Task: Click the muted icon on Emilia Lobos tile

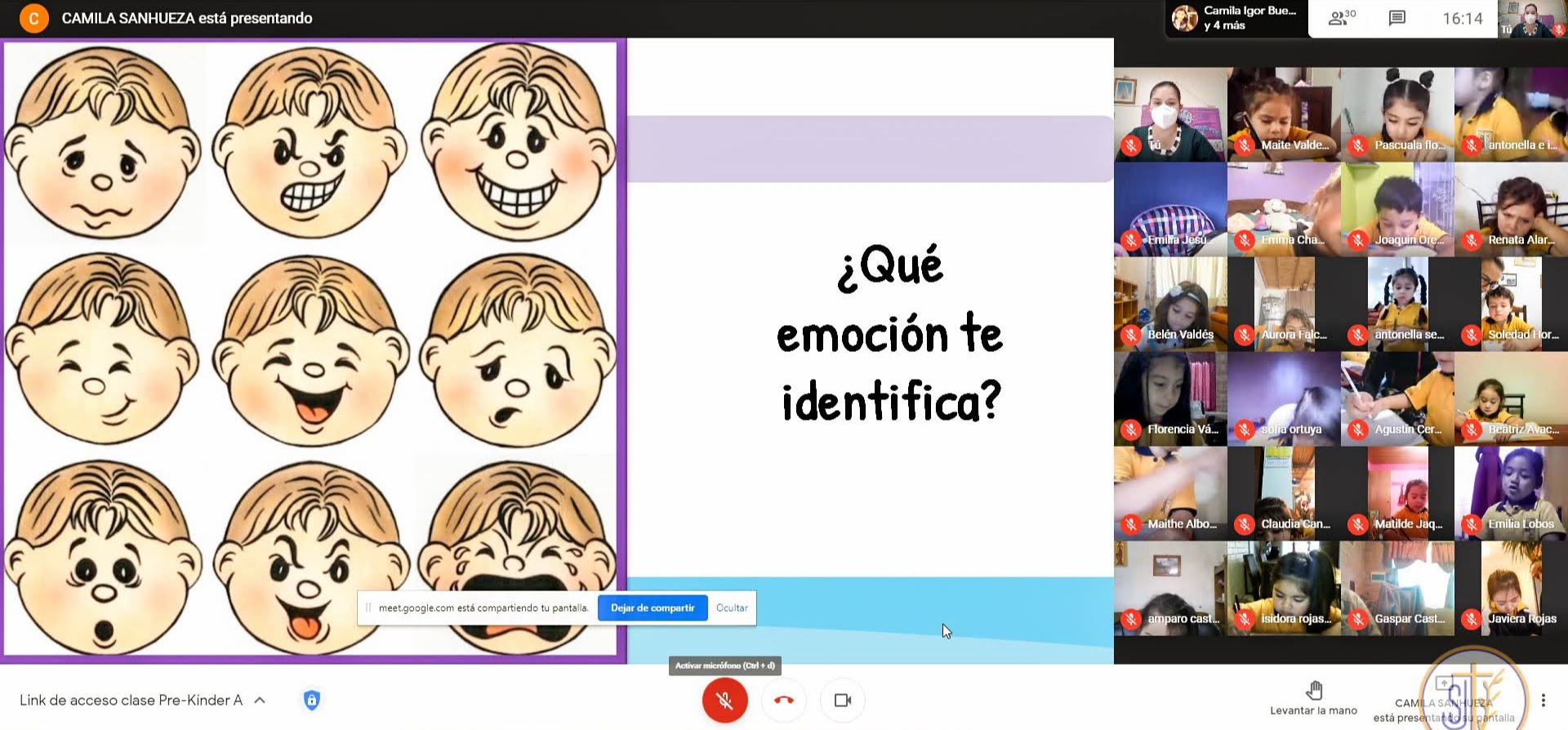Action: [x=1471, y=524]
